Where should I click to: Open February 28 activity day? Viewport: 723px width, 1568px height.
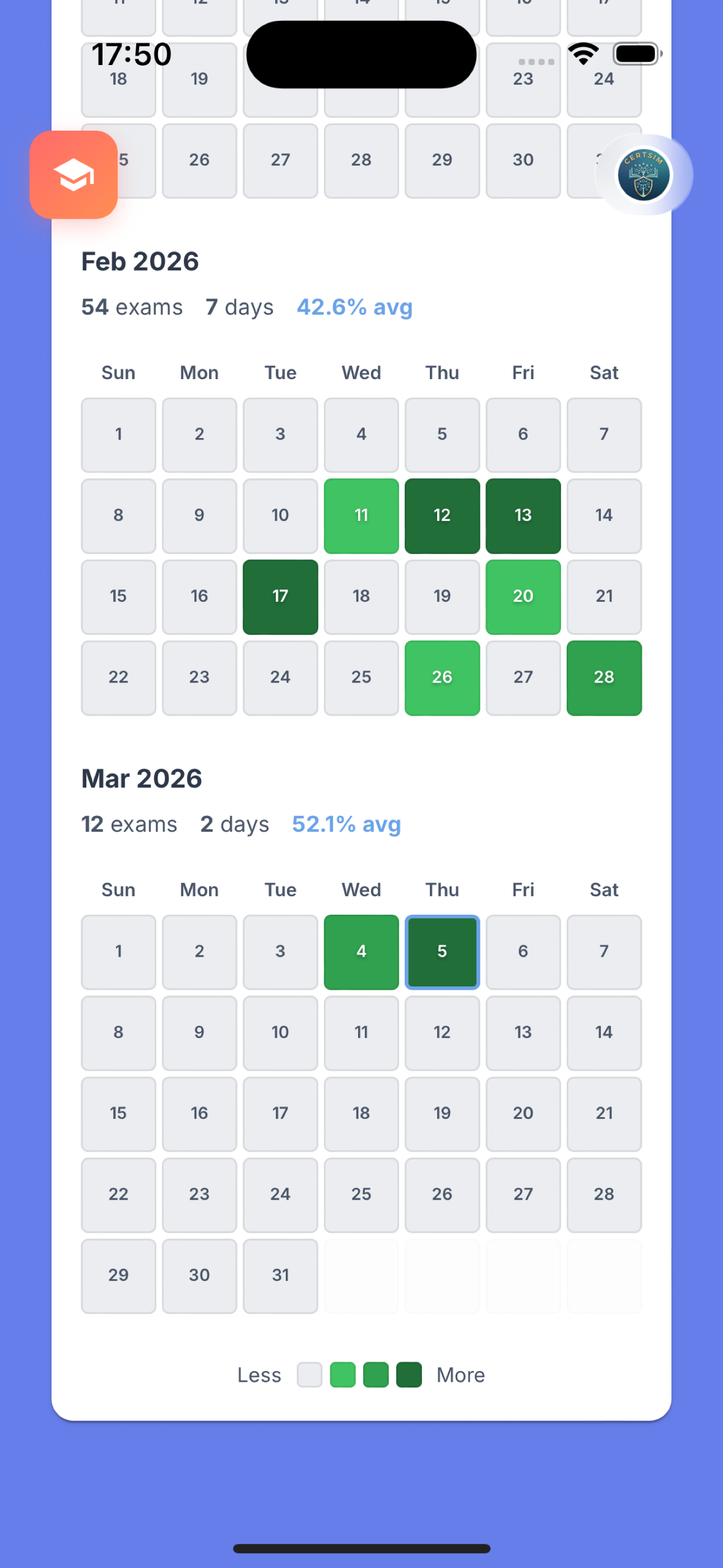coord(604,677)
